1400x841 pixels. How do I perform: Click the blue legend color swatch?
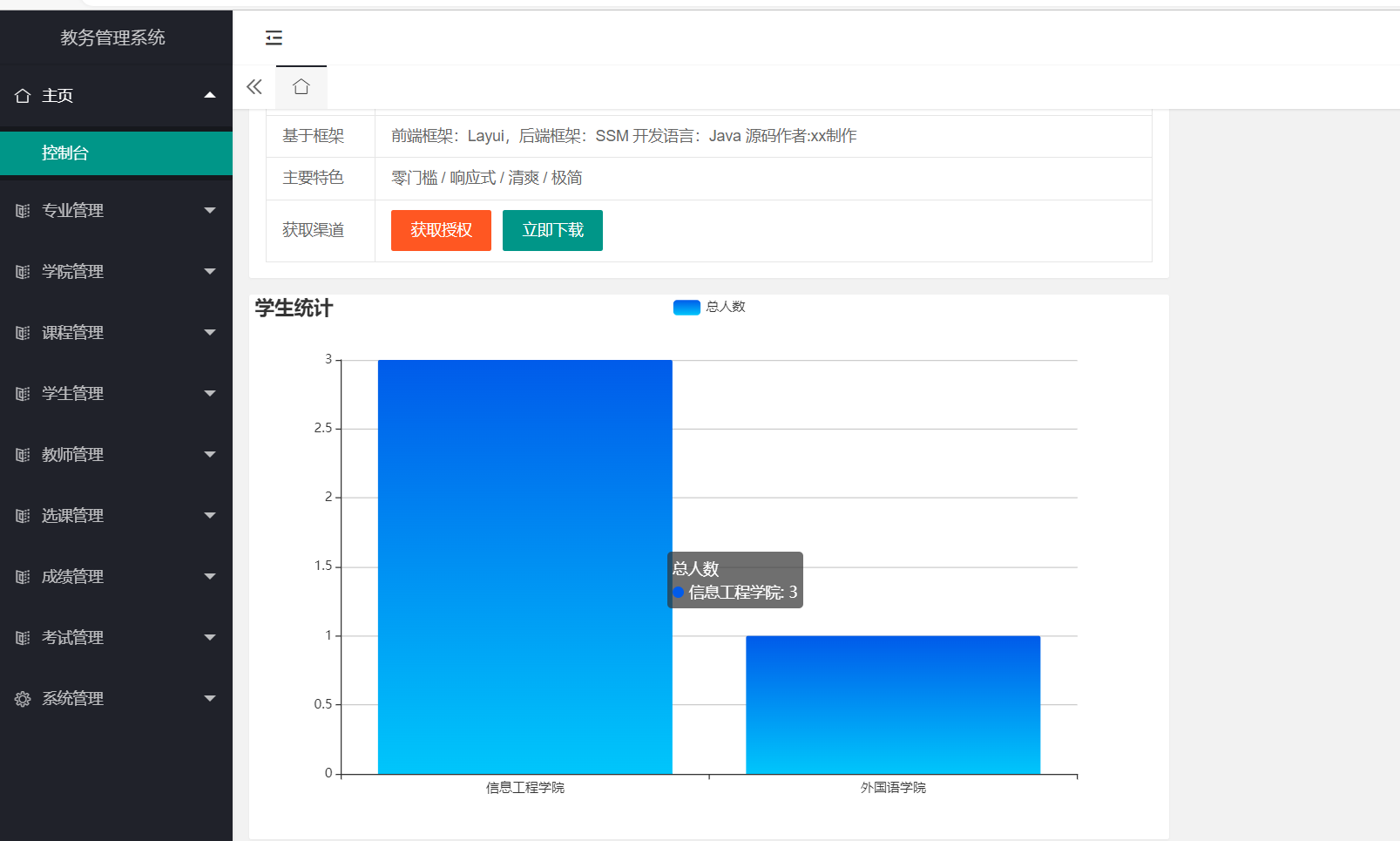[686, 307]
